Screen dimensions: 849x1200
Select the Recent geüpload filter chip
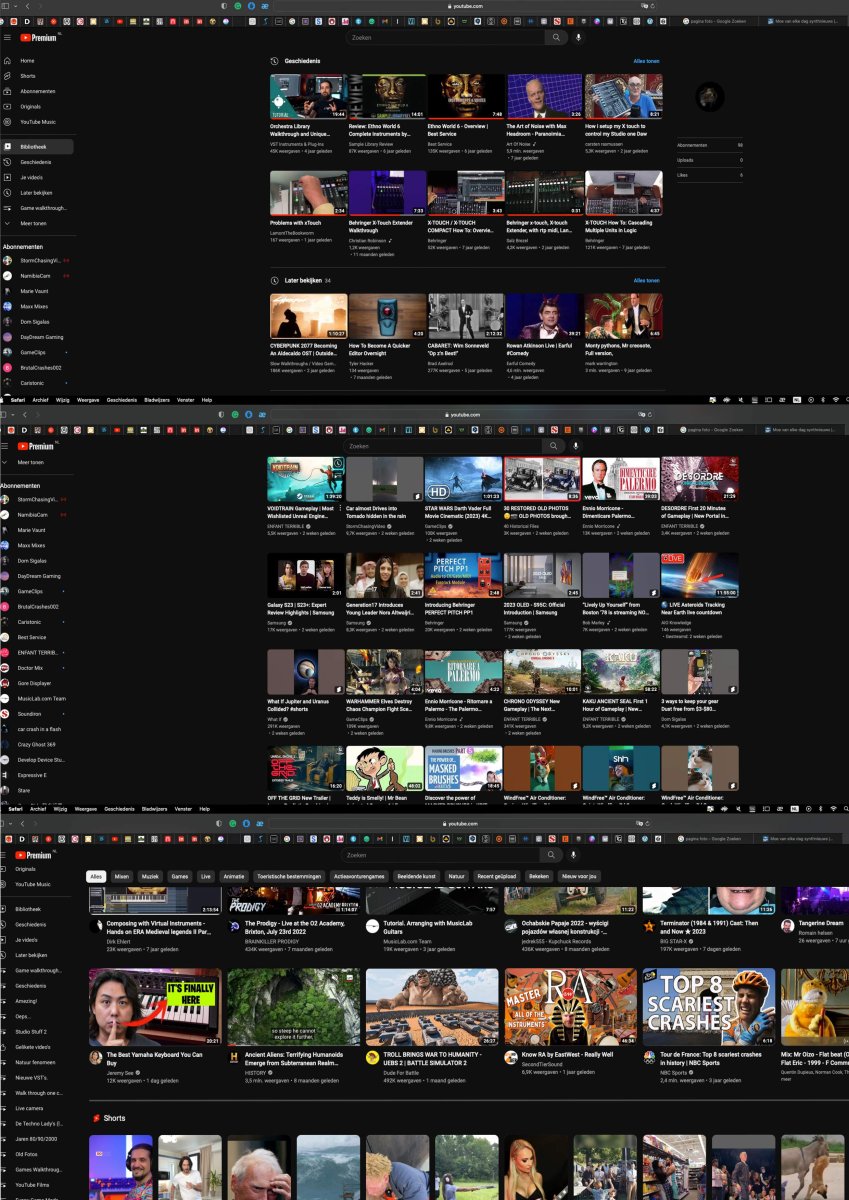pos(497,876)
